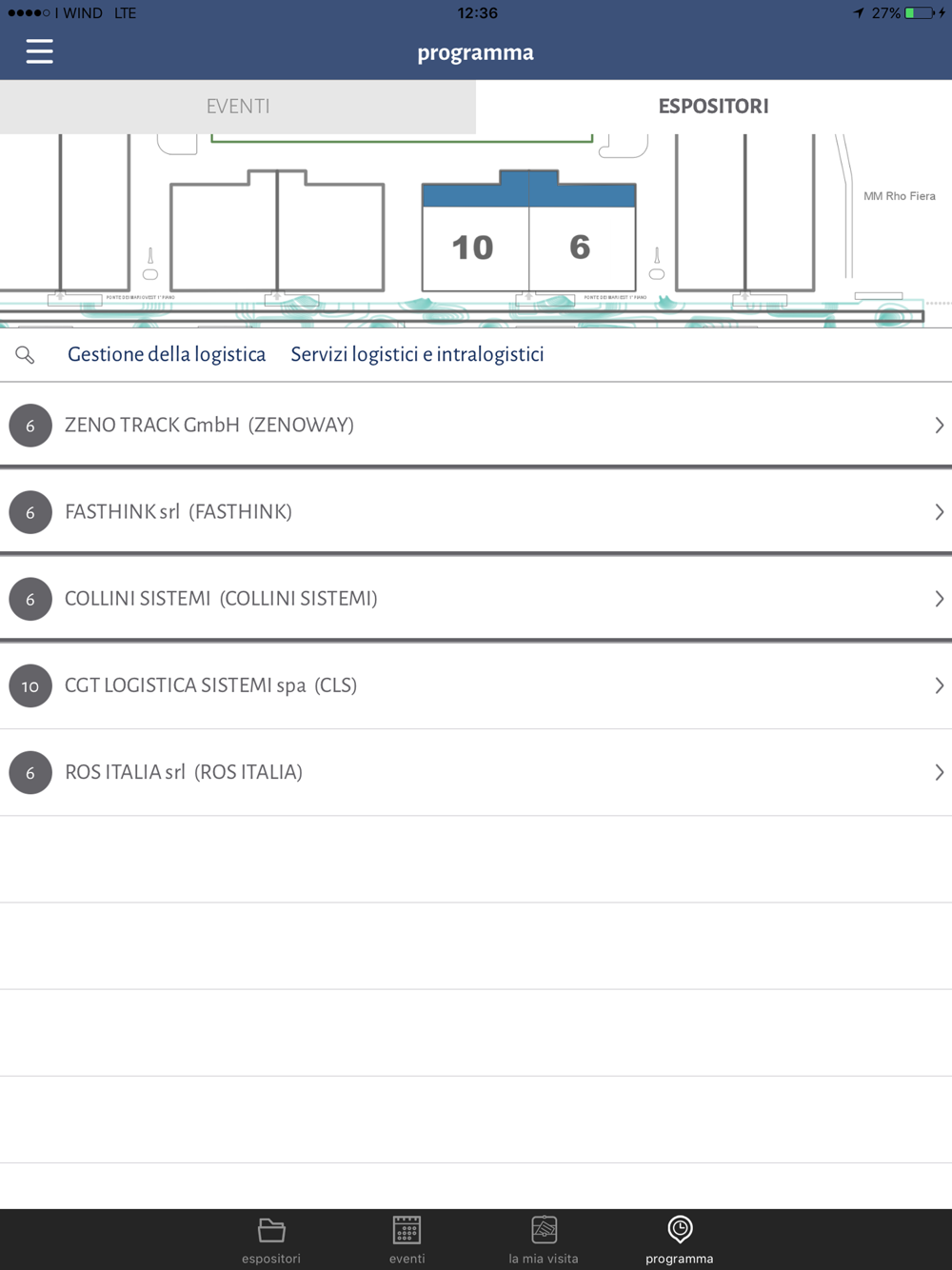This screenshot has width=952, height=1270.
Task: Tap hall 6 badge beside COLLINI SISTEMI
Action: click(x=30, y=599)
